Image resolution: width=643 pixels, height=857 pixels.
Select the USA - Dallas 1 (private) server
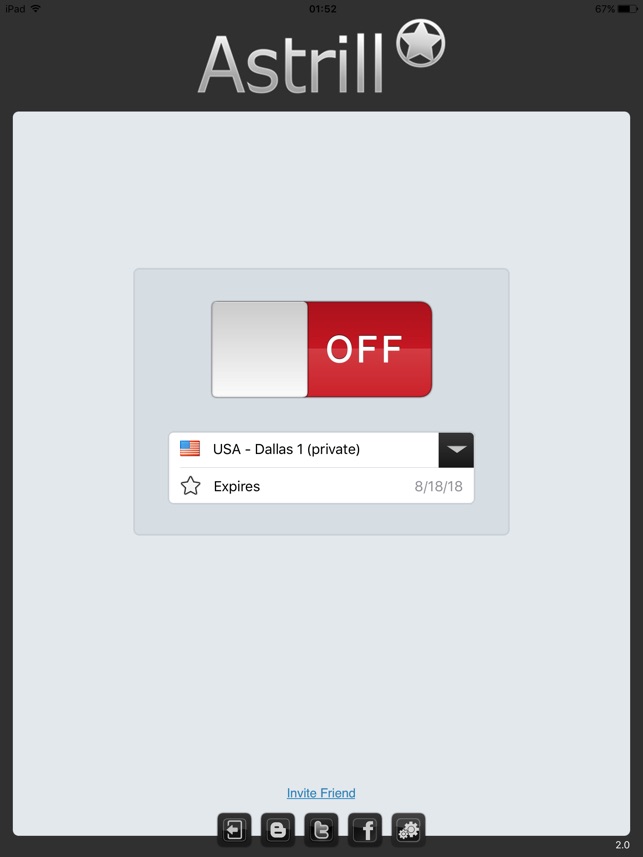(x=303, y=450)
